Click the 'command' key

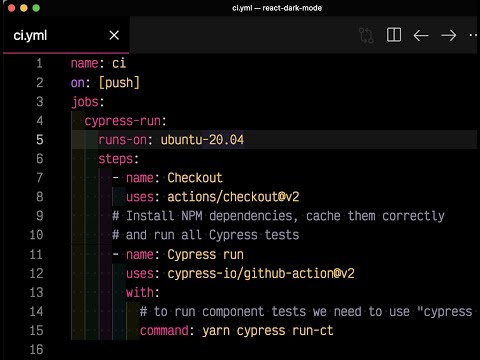pos(164,331)
